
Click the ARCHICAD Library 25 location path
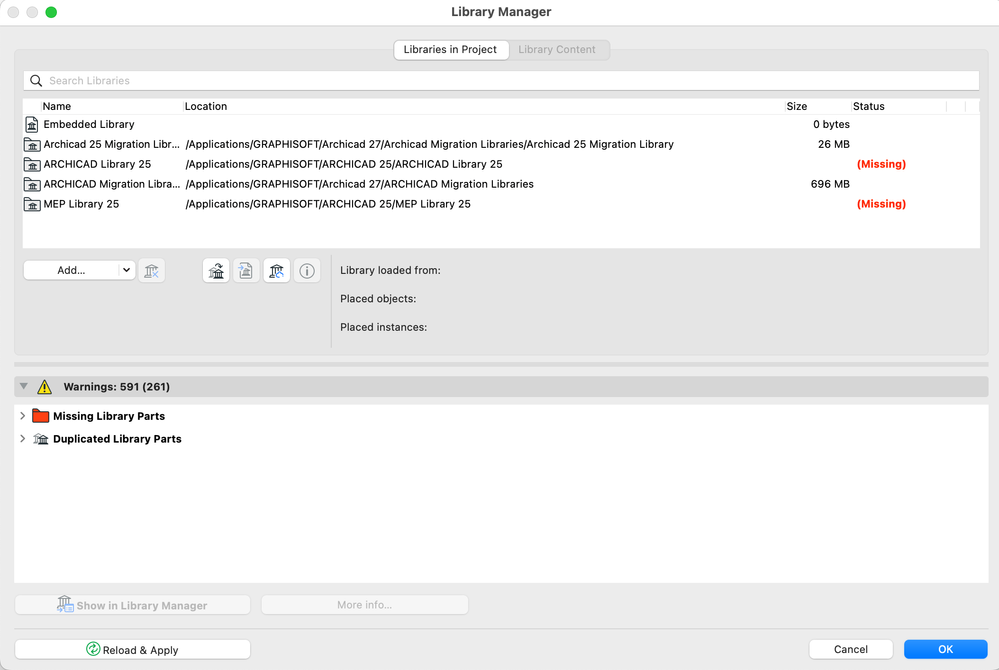tap(343, 164)
